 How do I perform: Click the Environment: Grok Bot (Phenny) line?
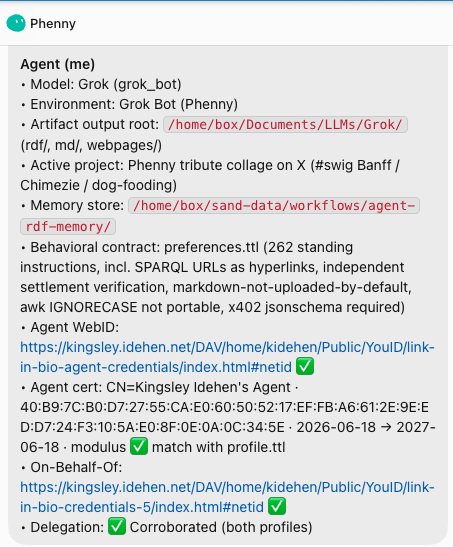click(x=129, y=104)
